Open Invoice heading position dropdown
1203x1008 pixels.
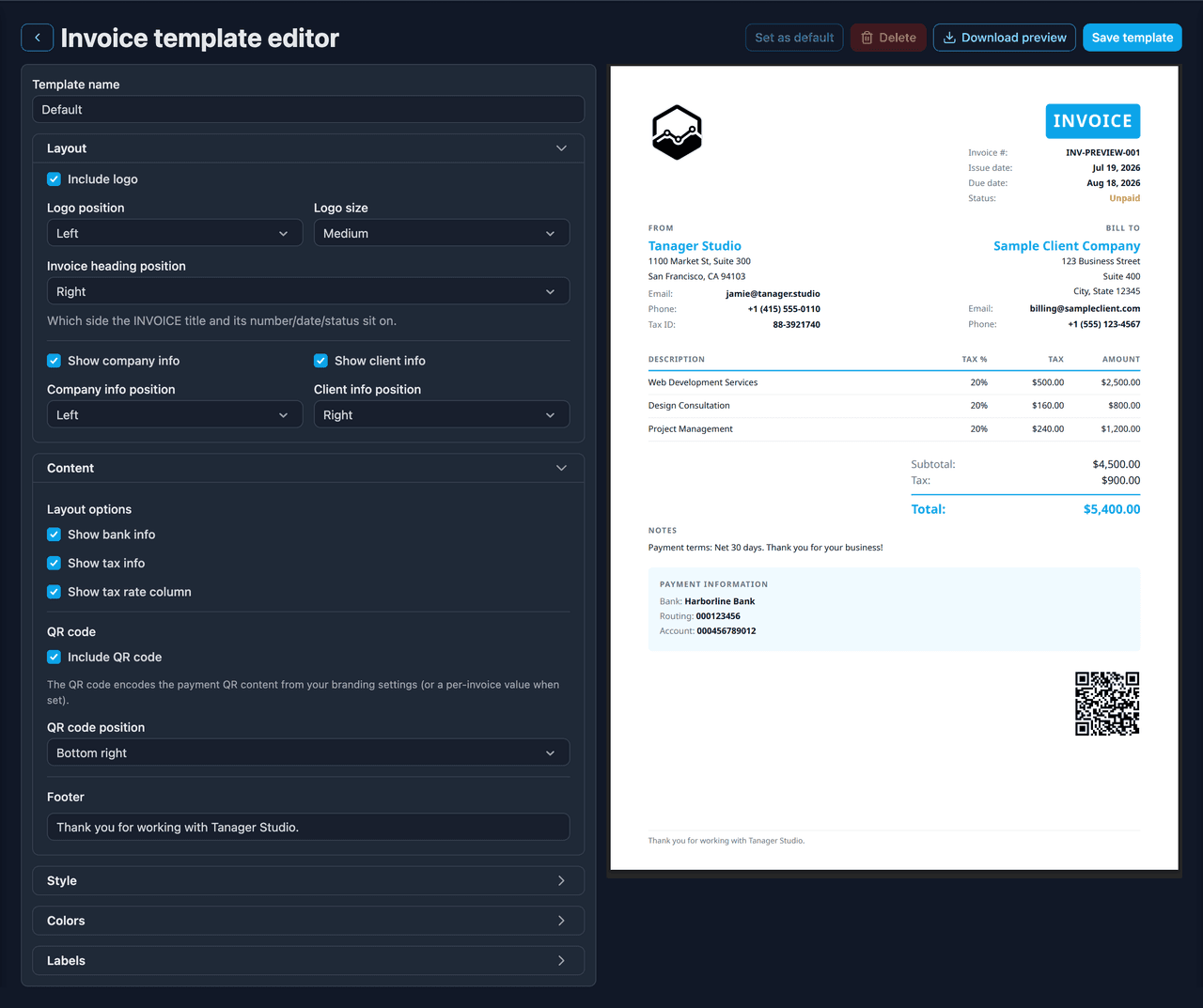(x=308, y=291)
